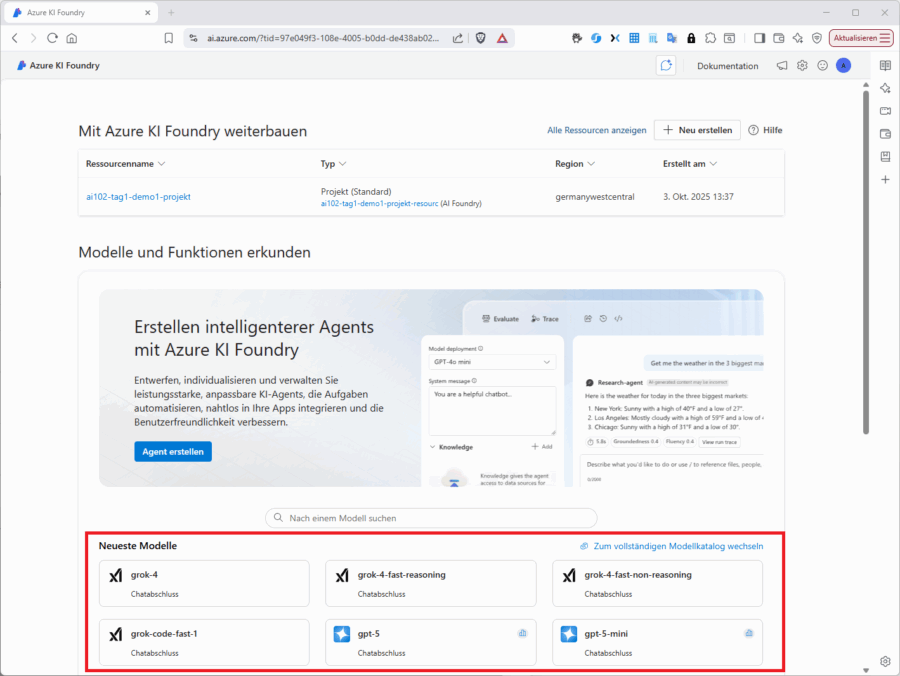
Task: Open the smiley feedback icon
Action: [822, 66]
